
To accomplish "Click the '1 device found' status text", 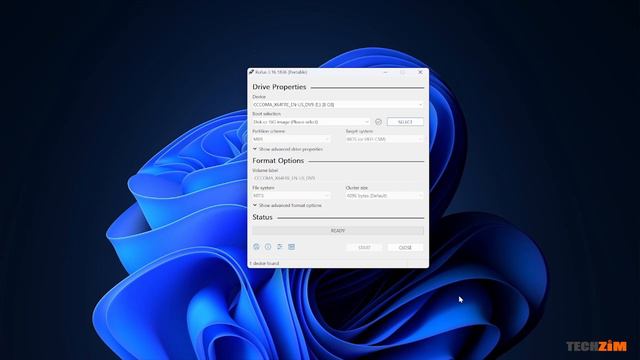I will click(264, 264).
